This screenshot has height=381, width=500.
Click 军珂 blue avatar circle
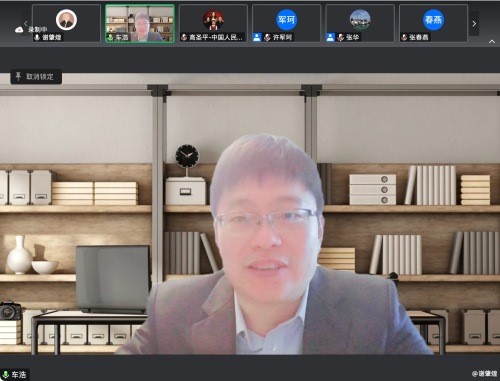point(286,20)
